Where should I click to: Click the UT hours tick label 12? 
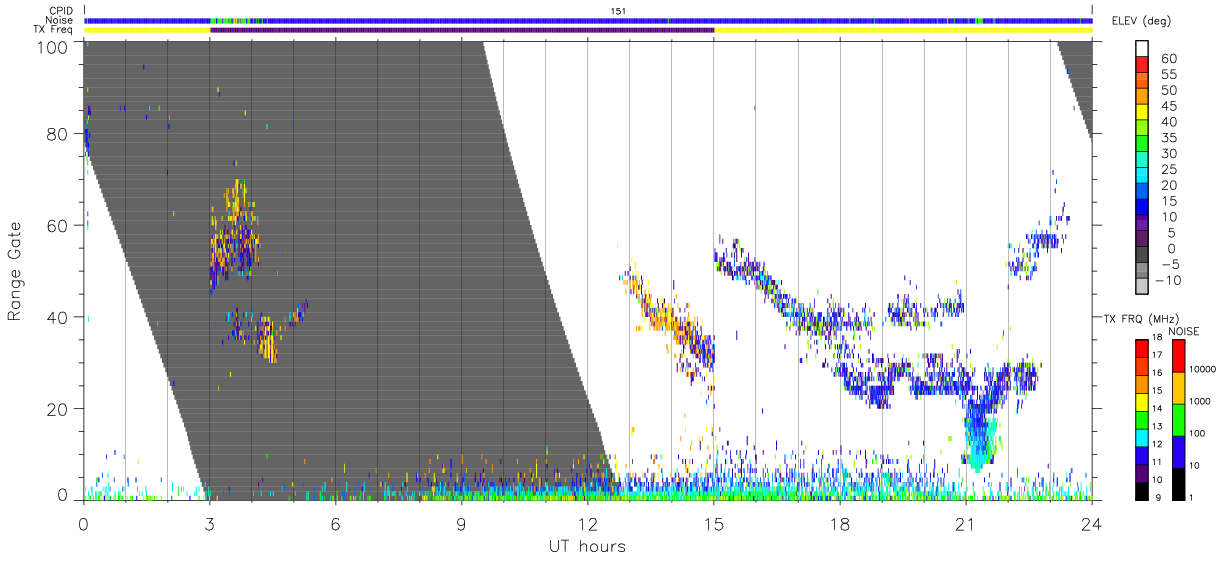coord(588,523)
